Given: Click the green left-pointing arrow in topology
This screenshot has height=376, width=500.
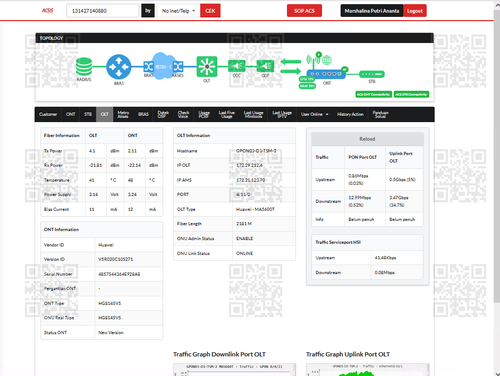Looking at the screenshot, I should tap(291, 61).
